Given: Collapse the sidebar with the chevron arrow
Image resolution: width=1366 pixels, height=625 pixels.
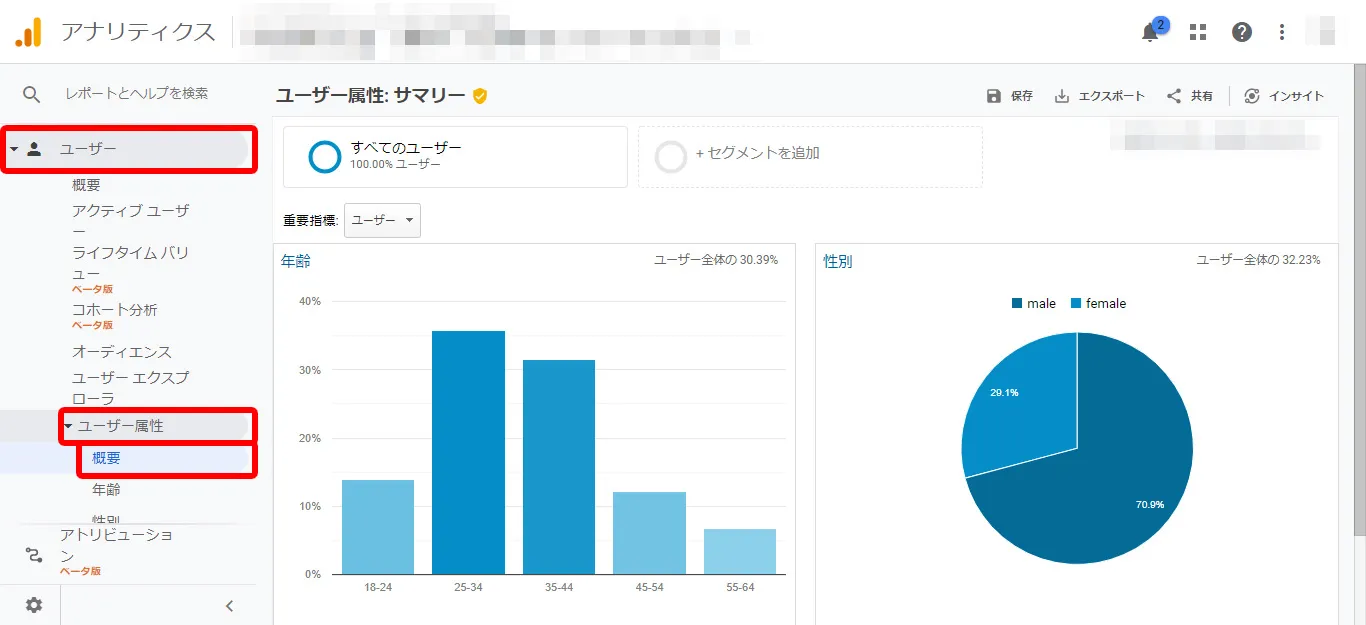Looking at the screenshot, I should point(229,605).
